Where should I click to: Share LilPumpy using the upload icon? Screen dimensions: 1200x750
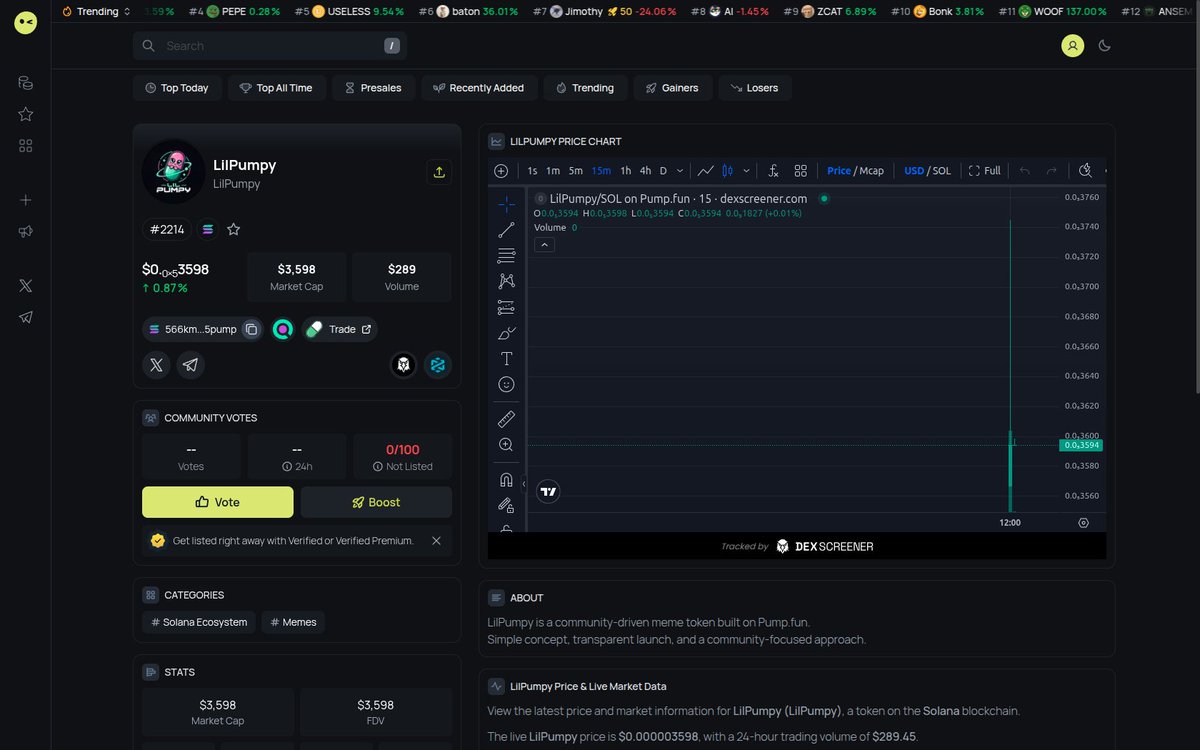(x=439, y=172)
